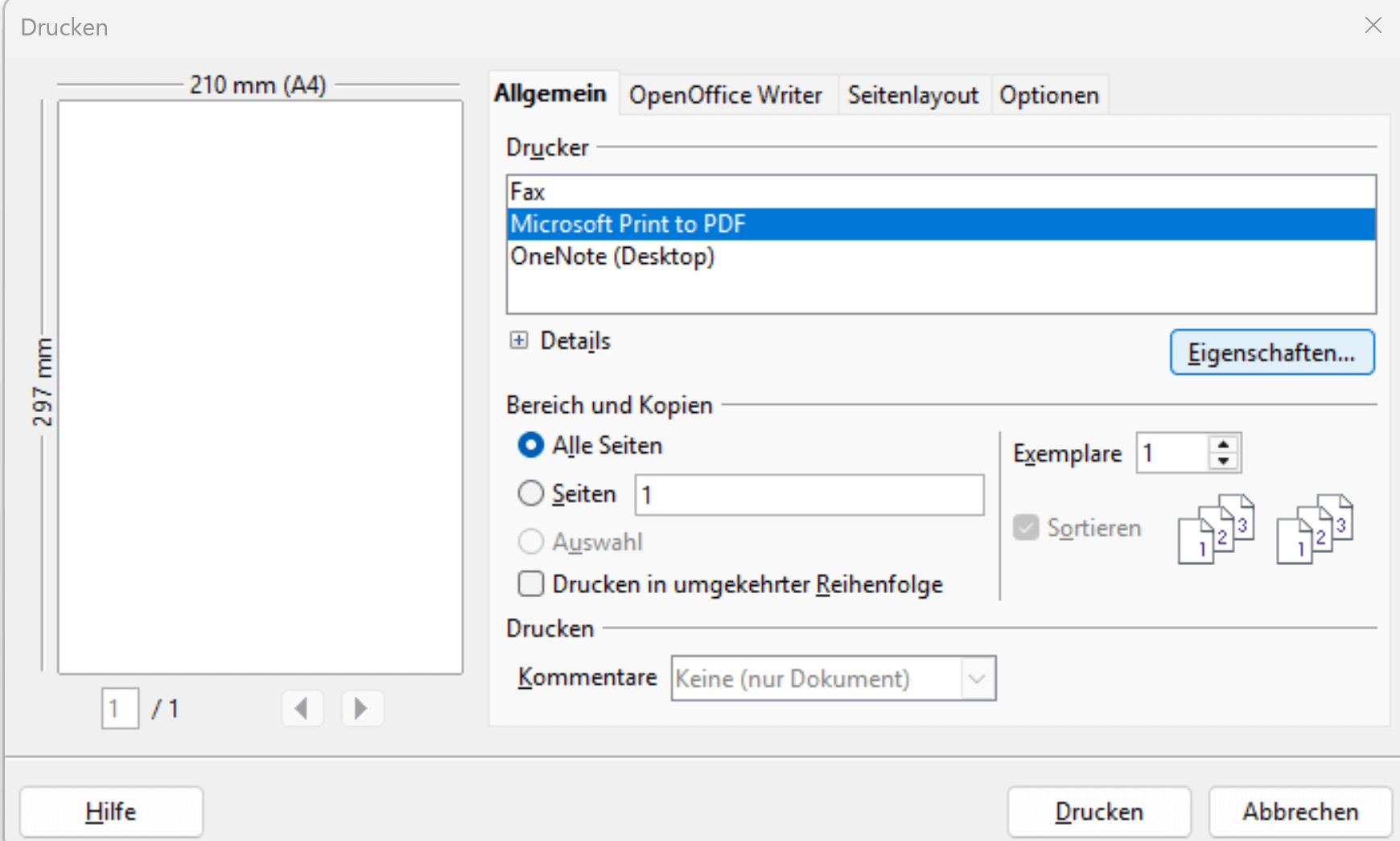Go to next preview page arrow
The width and height of the screenshot is (1400, 841).
click(x=362, y=708)
